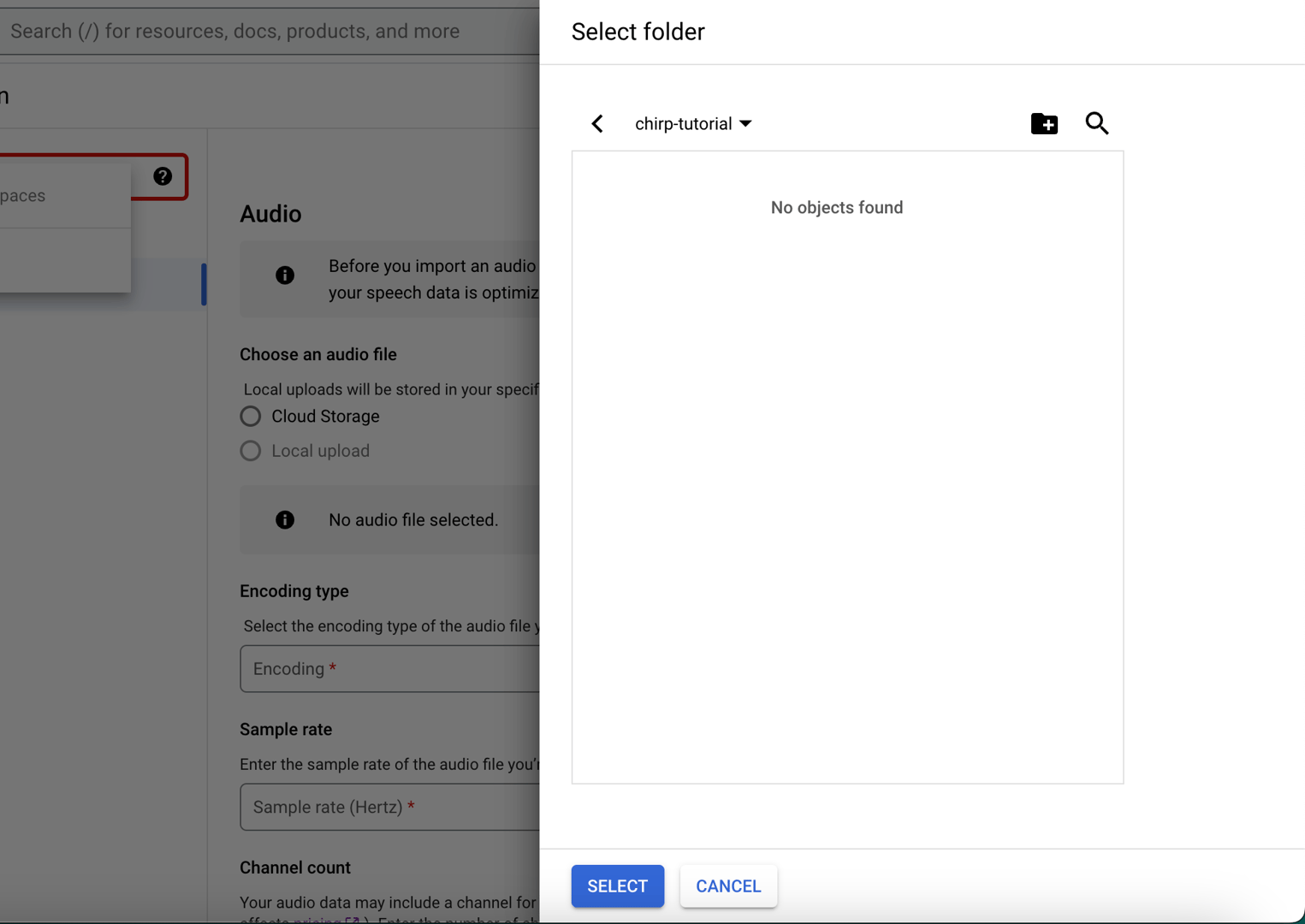
Task: Click the 'Audio' section heading
Action: (270, 214)
